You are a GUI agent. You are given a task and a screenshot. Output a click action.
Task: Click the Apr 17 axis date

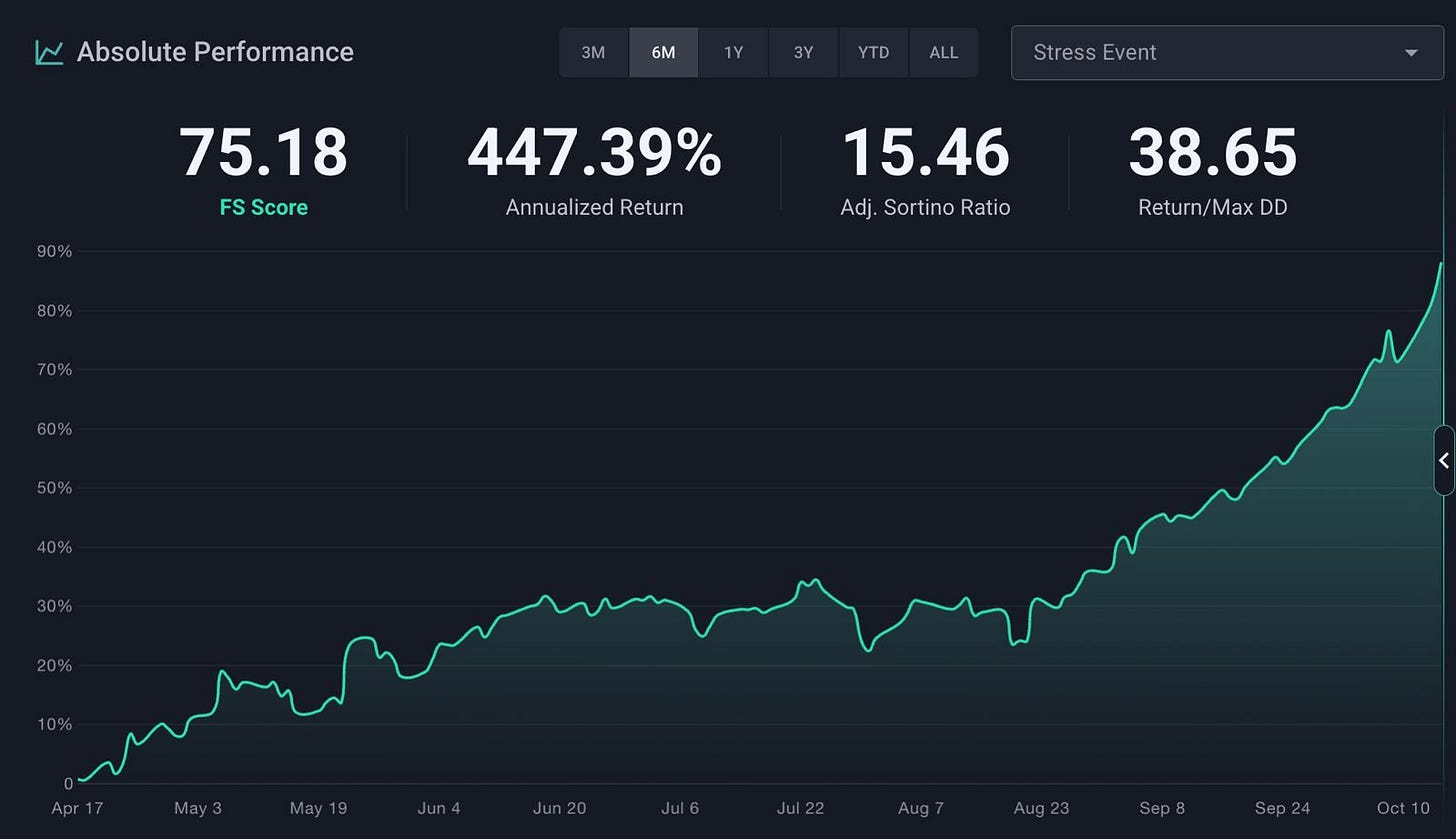point(76,808)
